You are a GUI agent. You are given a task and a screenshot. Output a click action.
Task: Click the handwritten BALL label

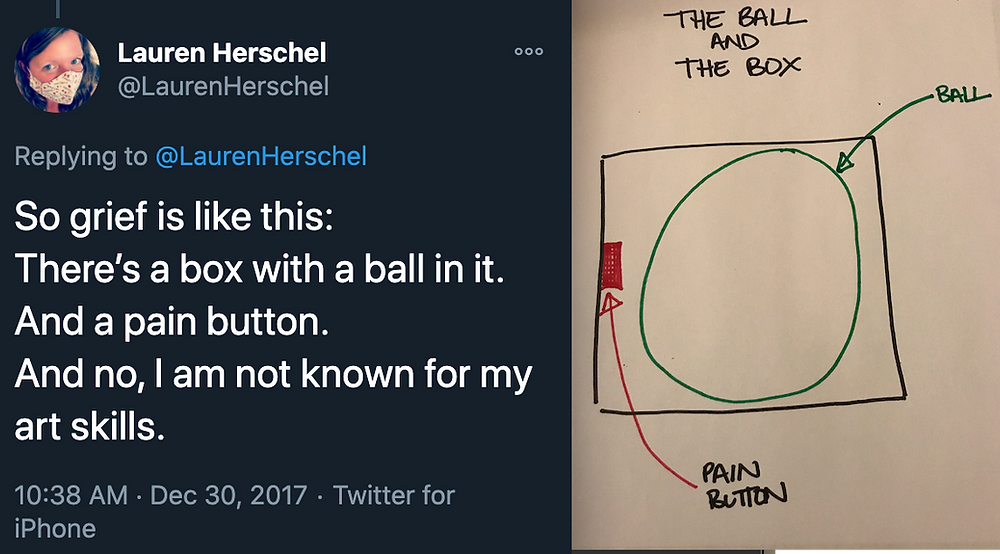point(962,96)
